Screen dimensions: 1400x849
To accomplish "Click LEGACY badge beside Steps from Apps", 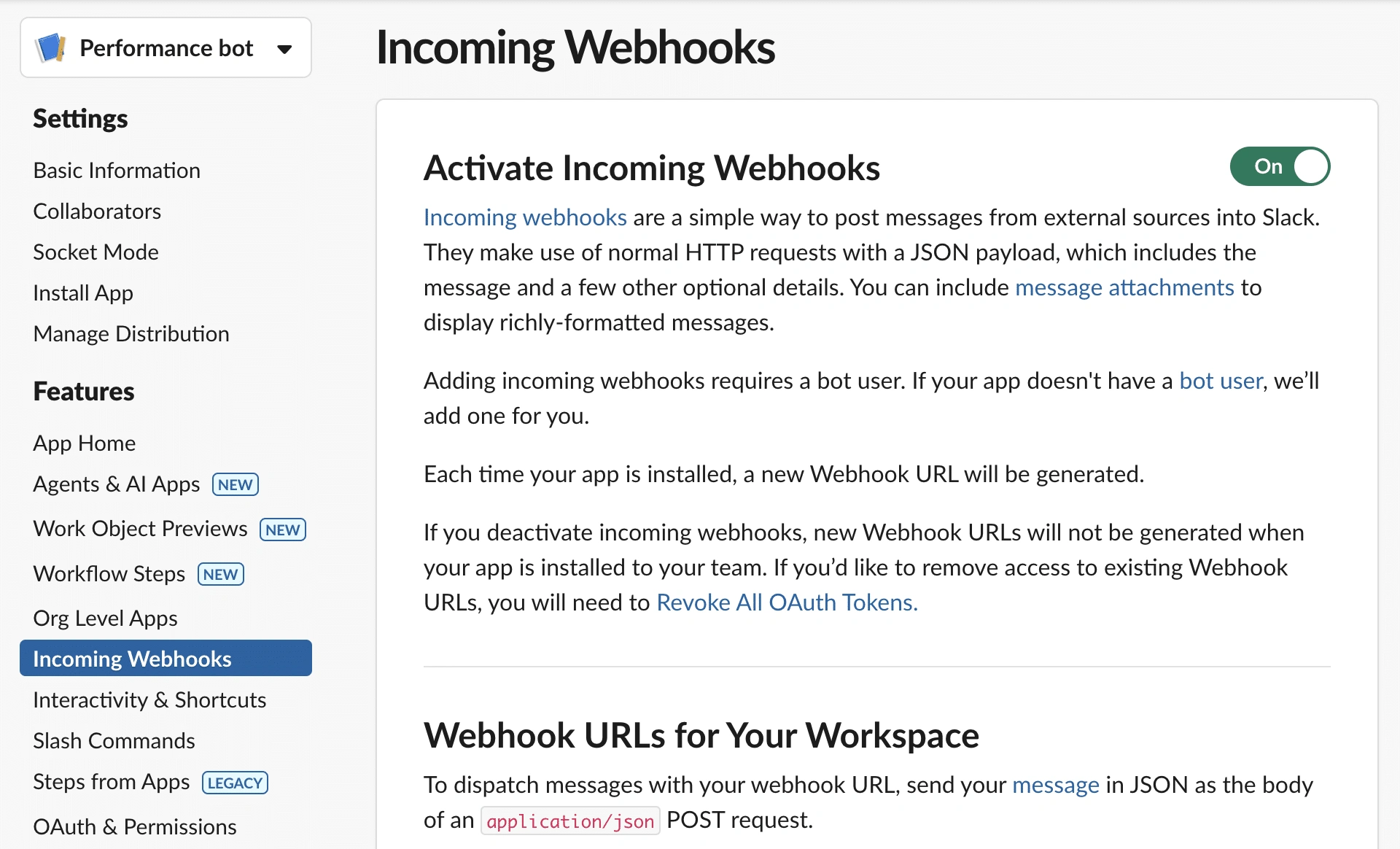I will 235,783.
